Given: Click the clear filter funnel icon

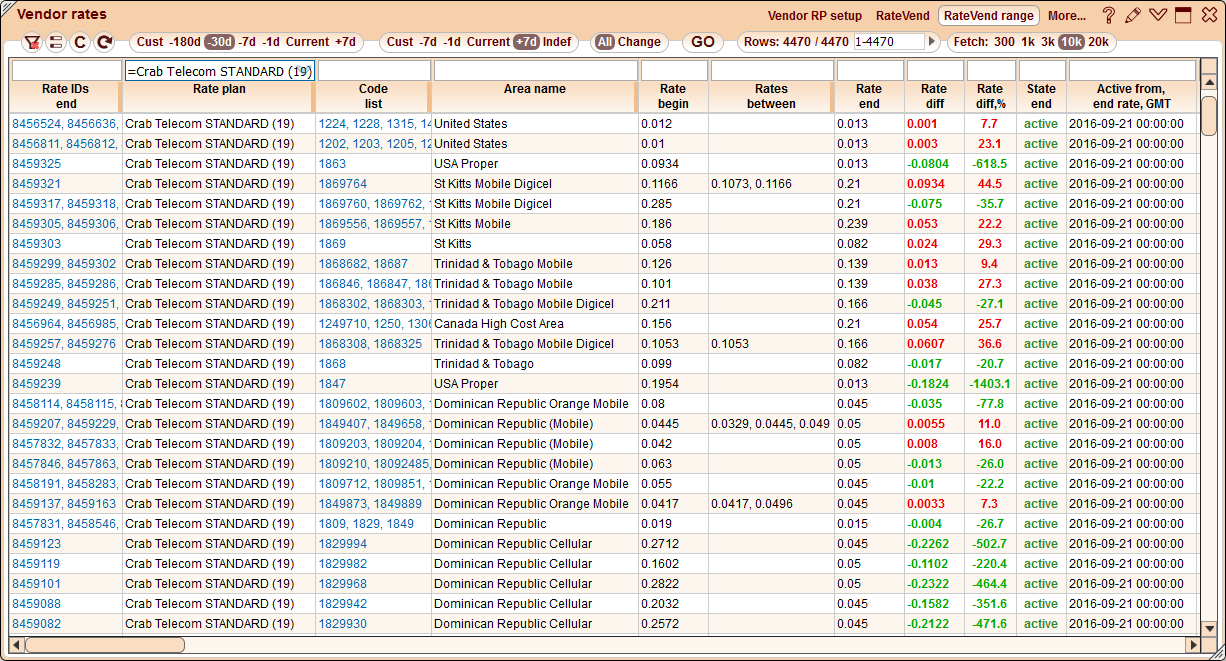Looking at the screenshot, I should (33, 42).
